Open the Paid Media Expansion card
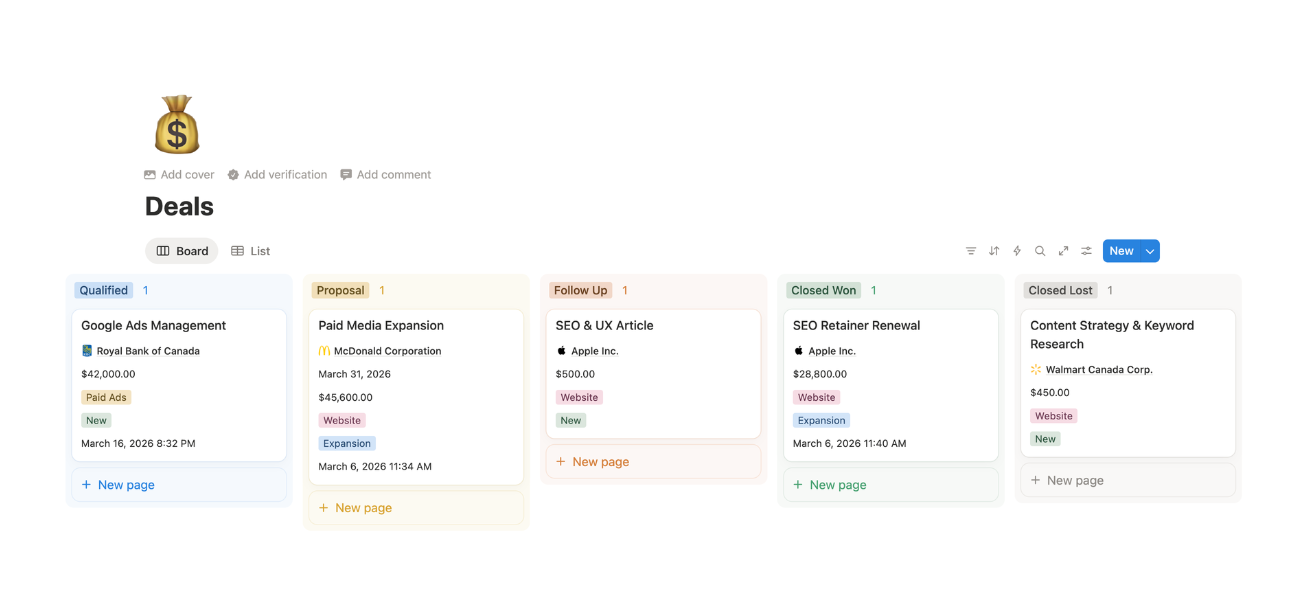Screen dimensions: 1300x600 (416, 397)
